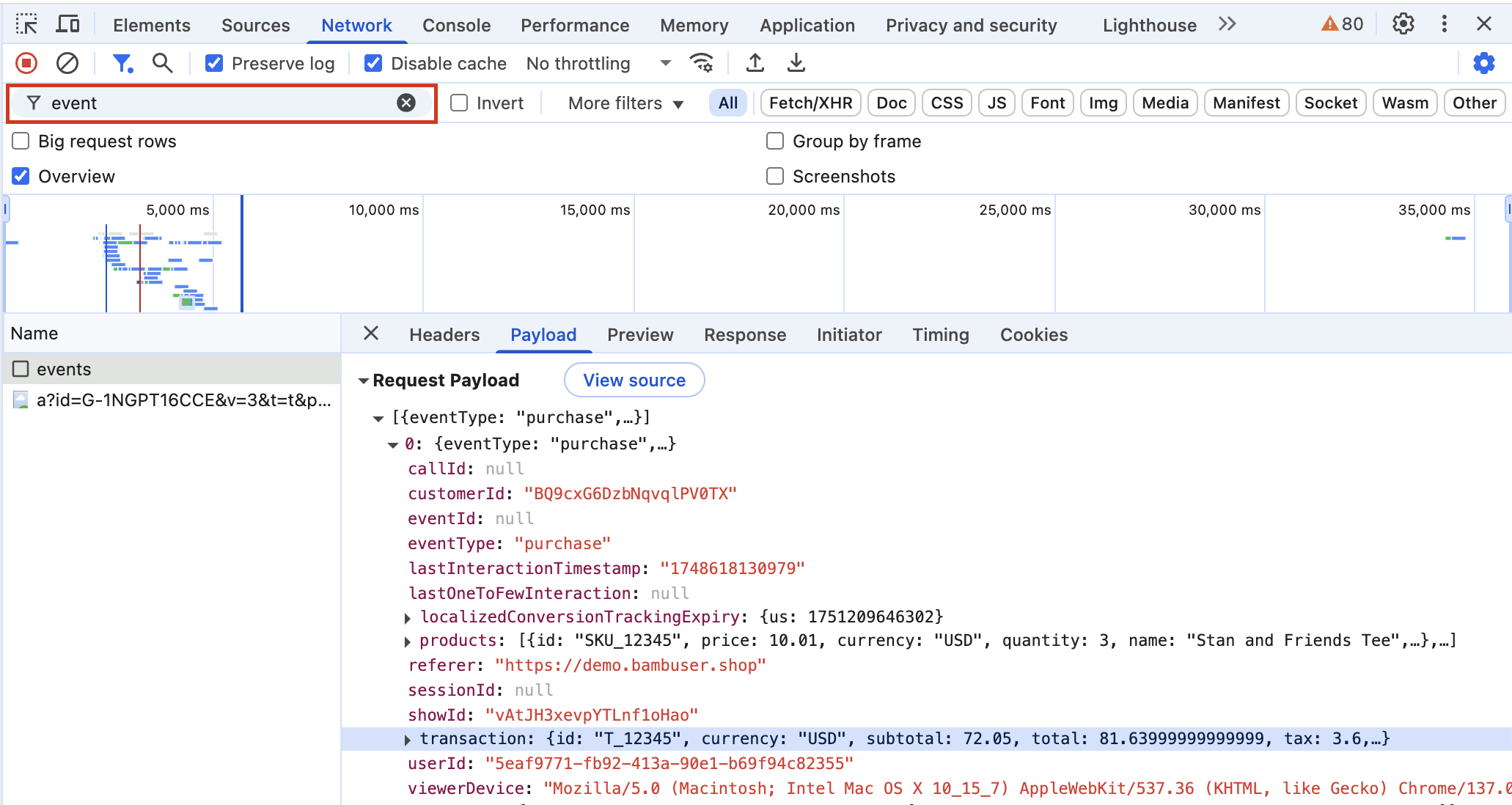Open DevTools settings gear
This screenshot has width=1512, height=805.
[x=1403, y=24]
